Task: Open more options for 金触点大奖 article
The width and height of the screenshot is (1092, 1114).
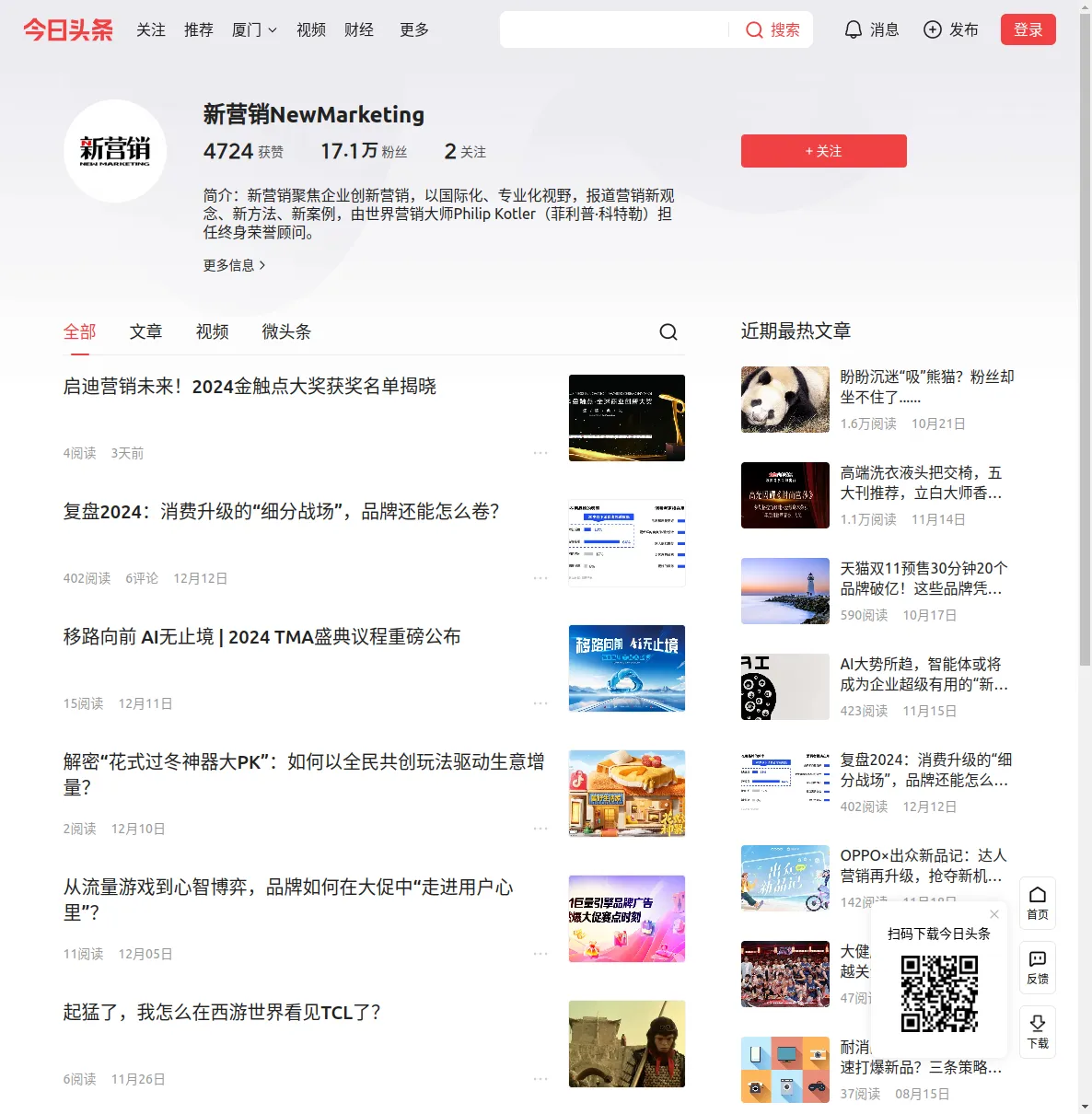Action: pos(540,453)
